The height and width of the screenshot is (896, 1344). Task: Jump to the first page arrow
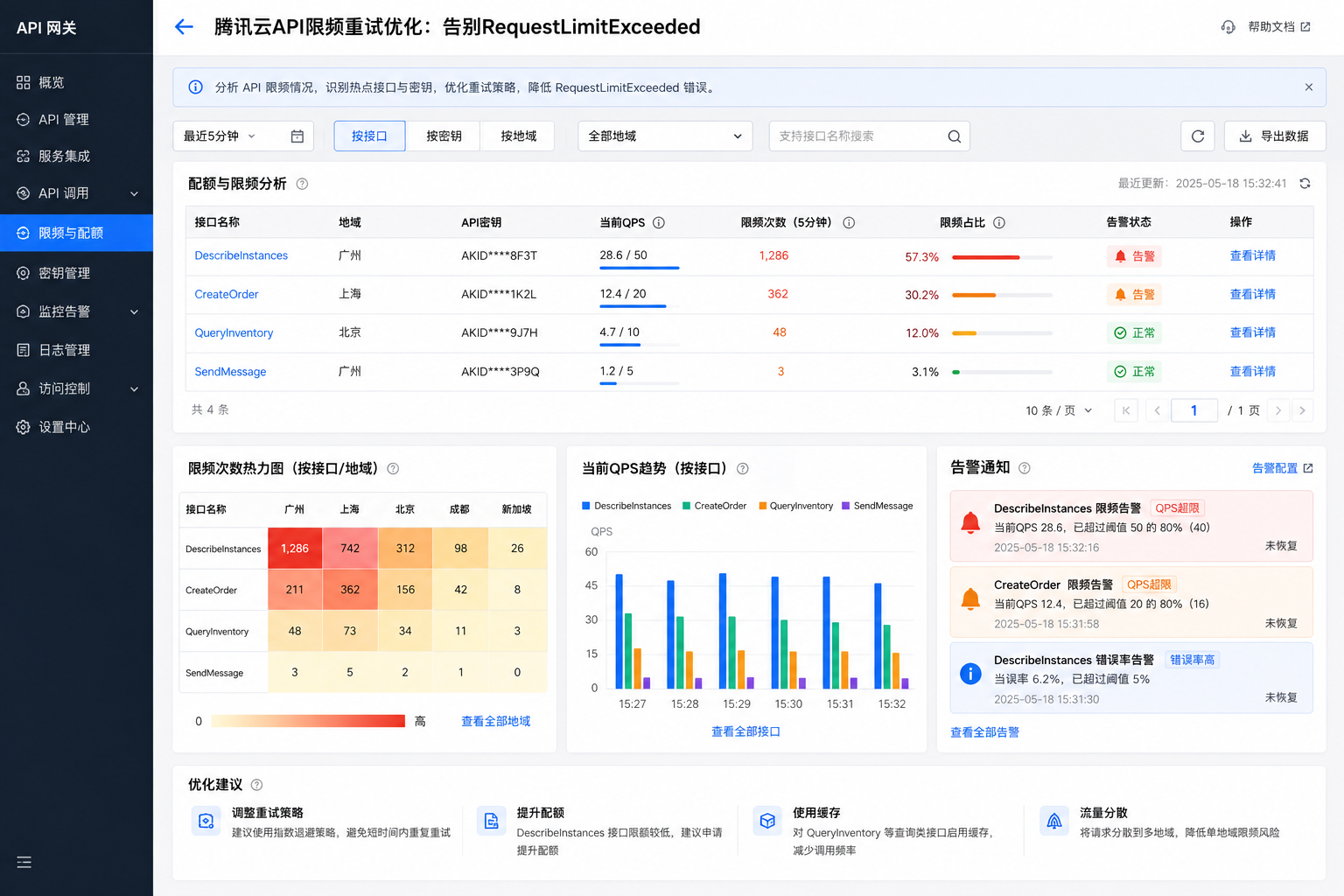[1126, 410]
